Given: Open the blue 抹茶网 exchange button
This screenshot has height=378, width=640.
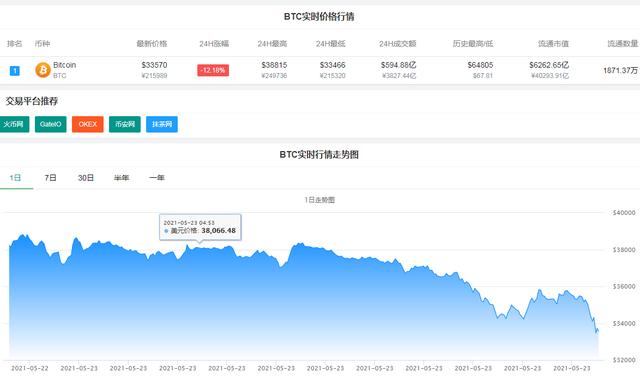Looking at the screenshot, I should pos(162,124).
